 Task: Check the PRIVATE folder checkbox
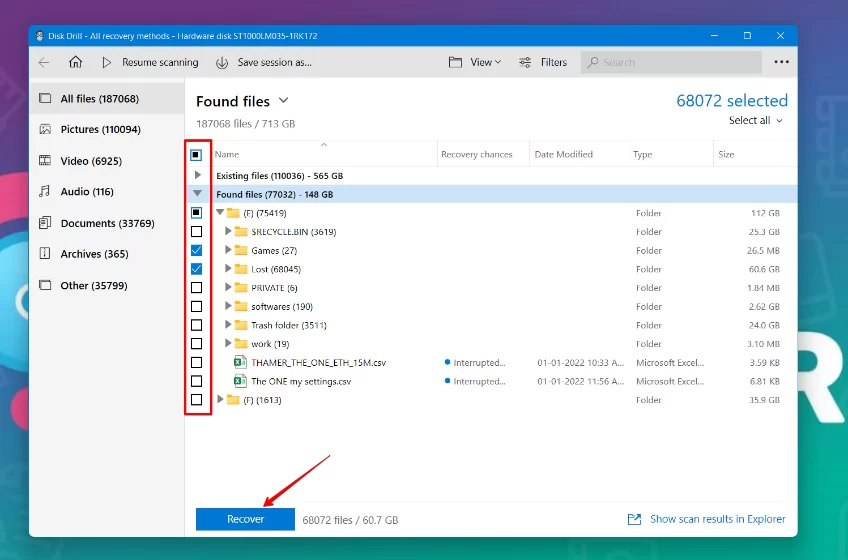click(x=196, y=288)
